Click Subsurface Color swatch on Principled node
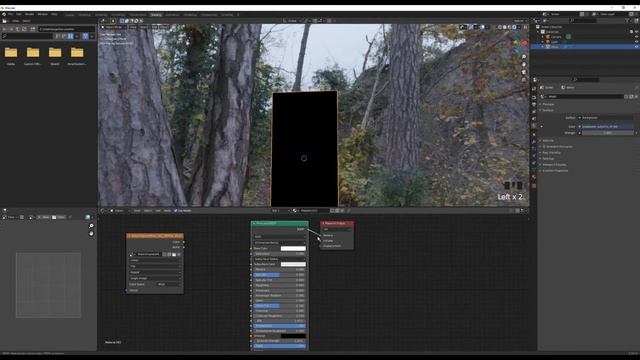This screenshot has width=640, height=360. coord(293,264)
